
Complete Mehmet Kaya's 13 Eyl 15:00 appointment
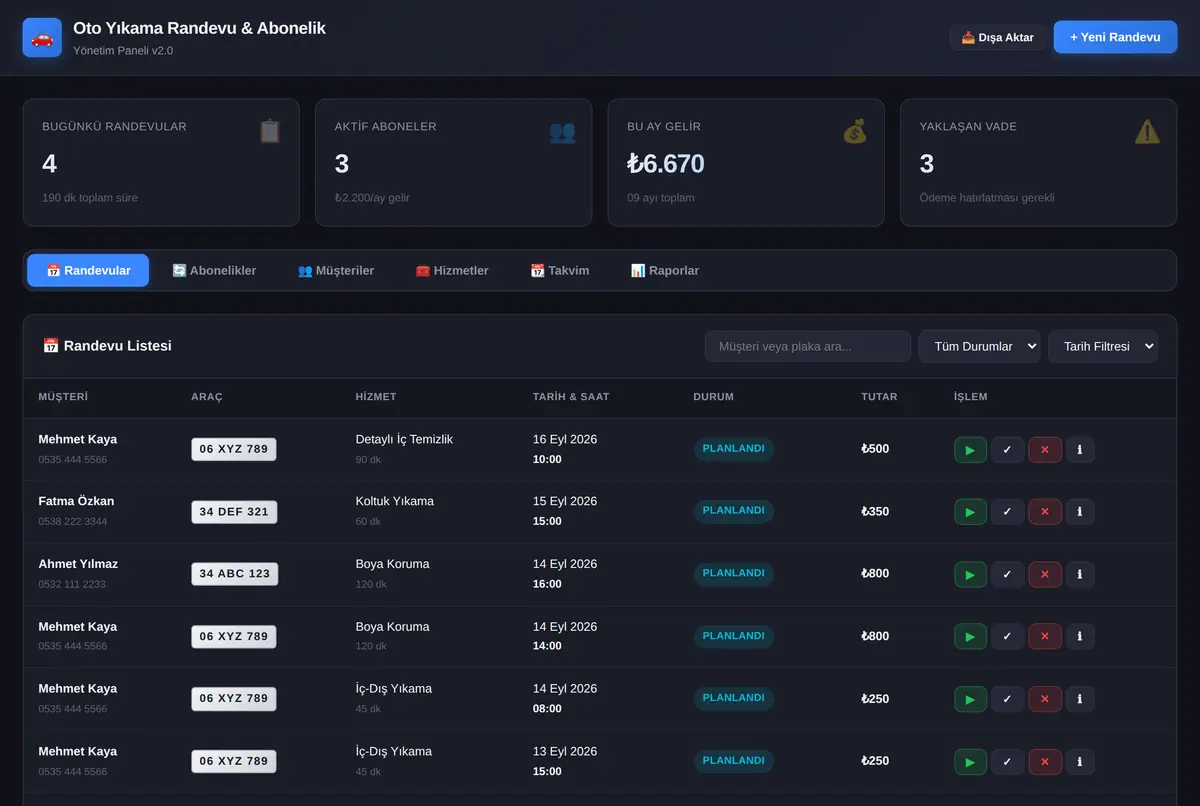pos(1007,761)
